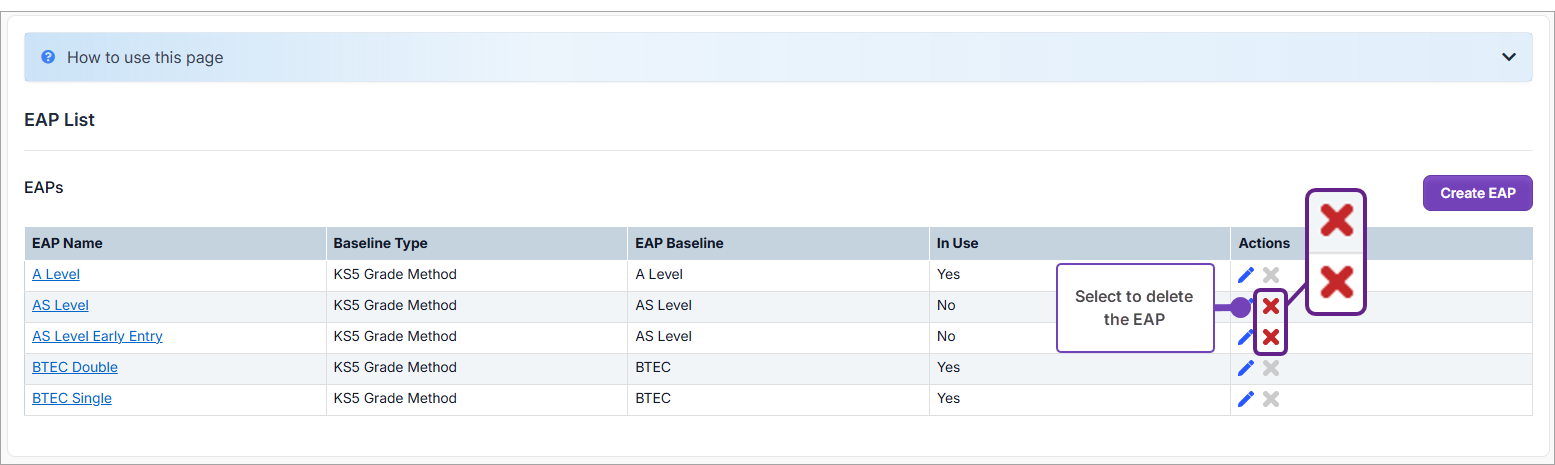Click the grey delete cross for BTEC Single
This screenshot has width=1555, height=465.
pos(1271,399)
